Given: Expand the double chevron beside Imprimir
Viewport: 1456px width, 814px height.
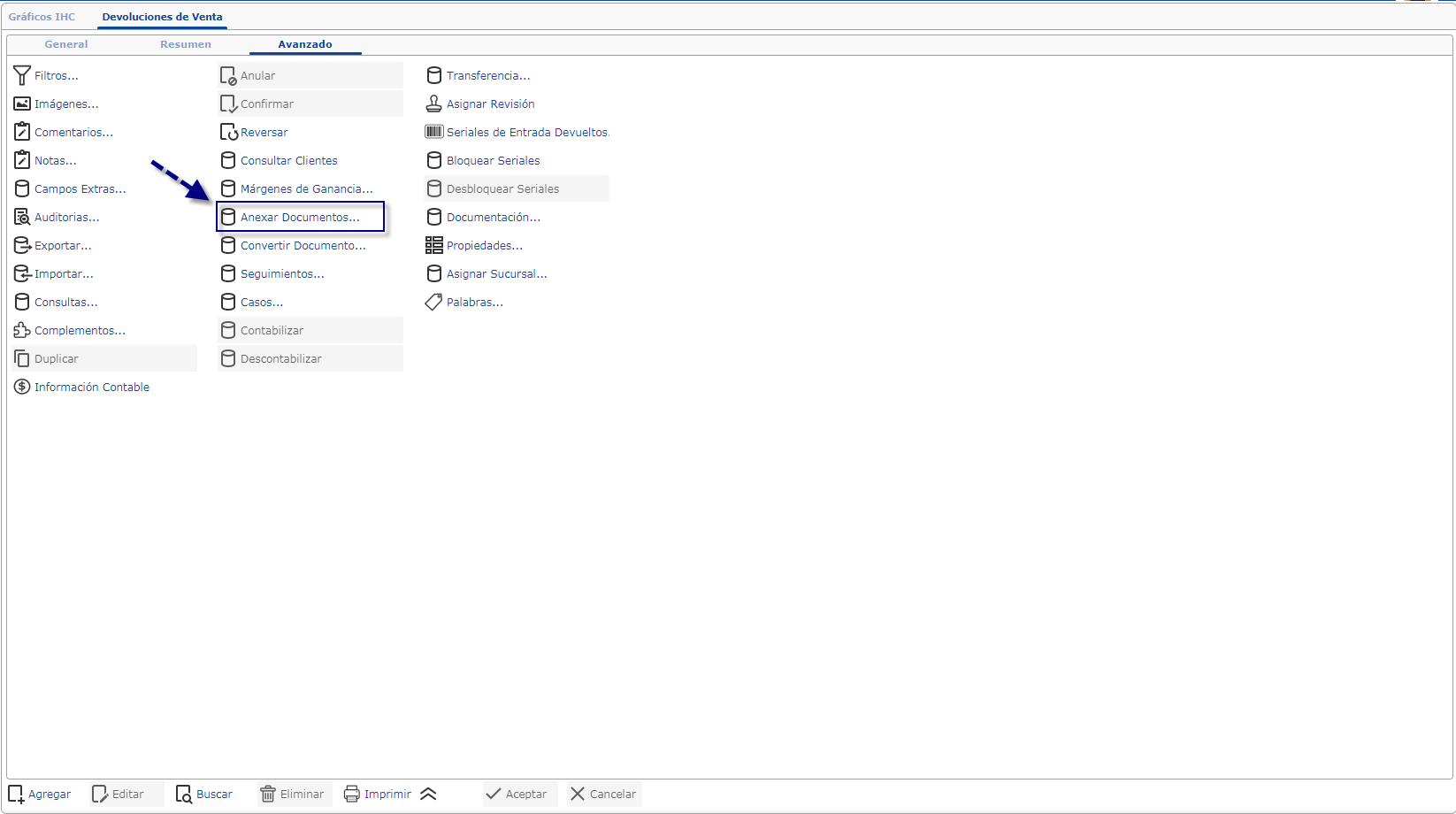Looking at the screenshot, I should (x=428, y=795).
